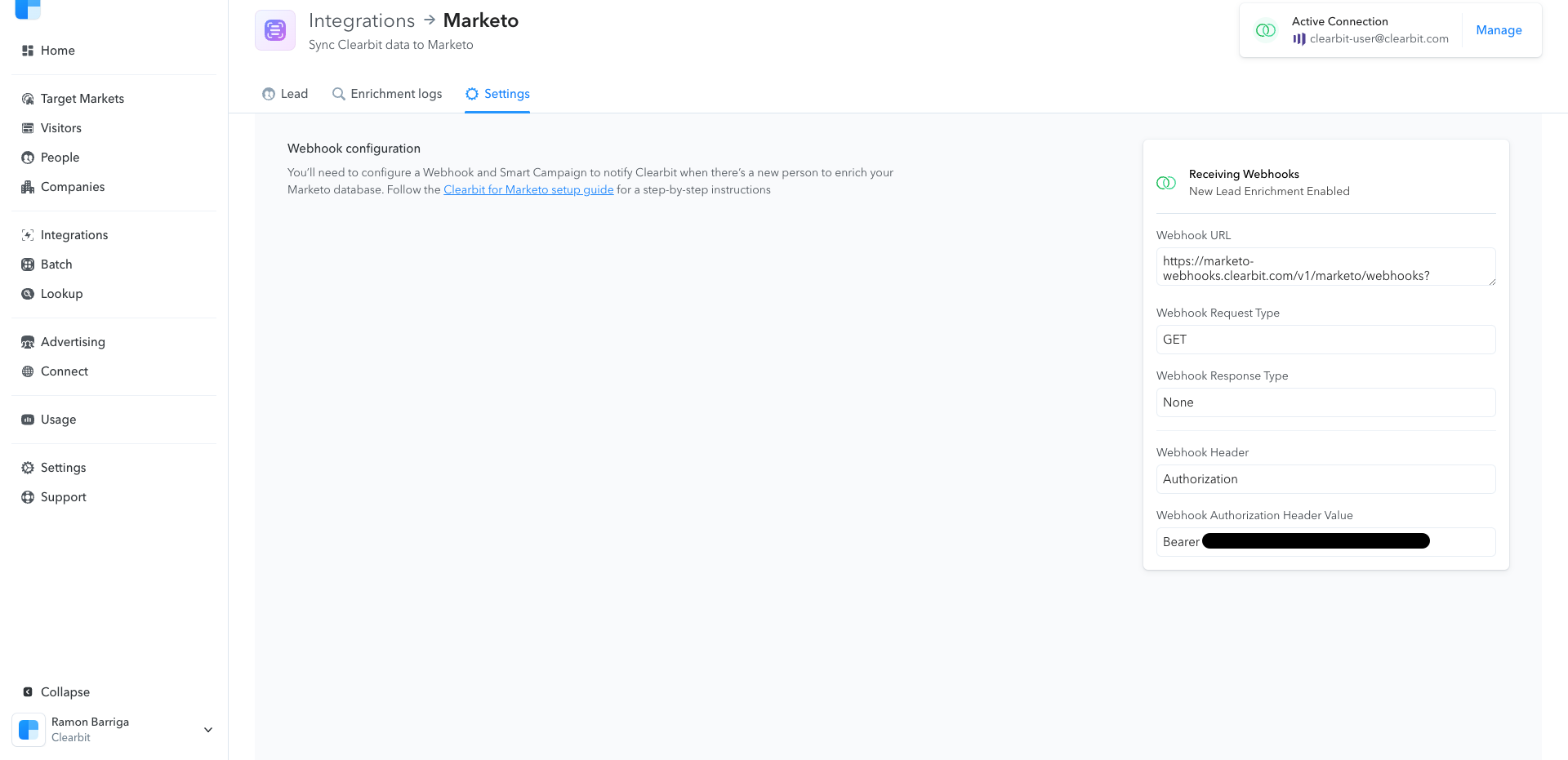Viewport: 1568px width, 760px height.
Task: Click the Marketo page title
Action: click(480, 20)
